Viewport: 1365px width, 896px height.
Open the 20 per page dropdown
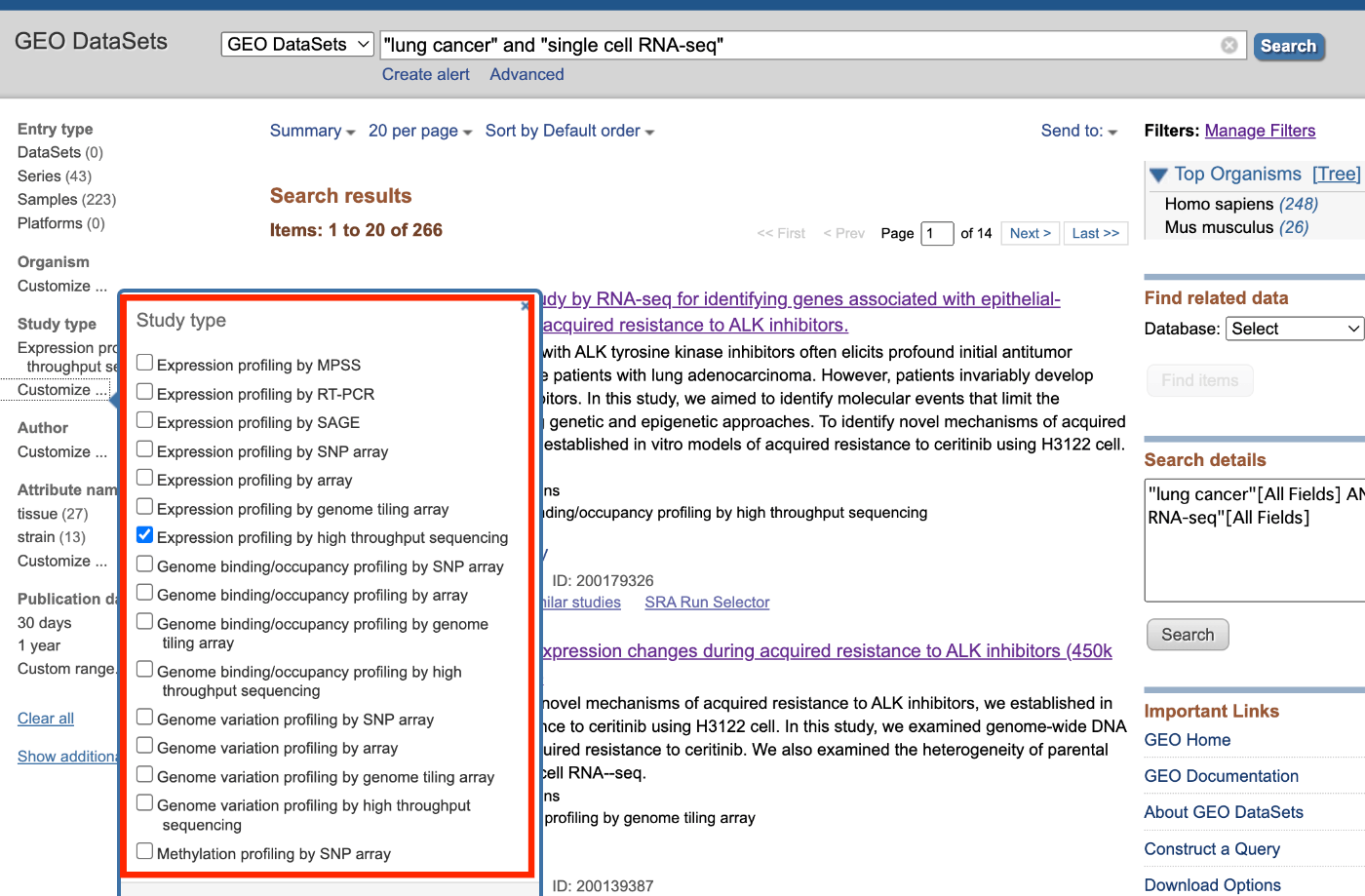[x=420, y=131]
